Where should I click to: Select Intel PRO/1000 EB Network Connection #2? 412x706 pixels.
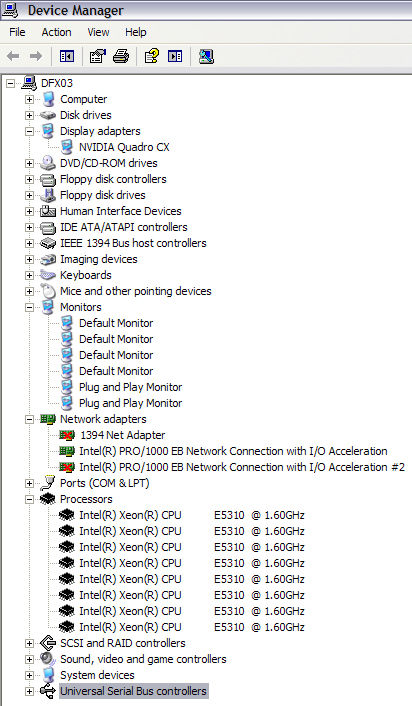pos(242,467)
